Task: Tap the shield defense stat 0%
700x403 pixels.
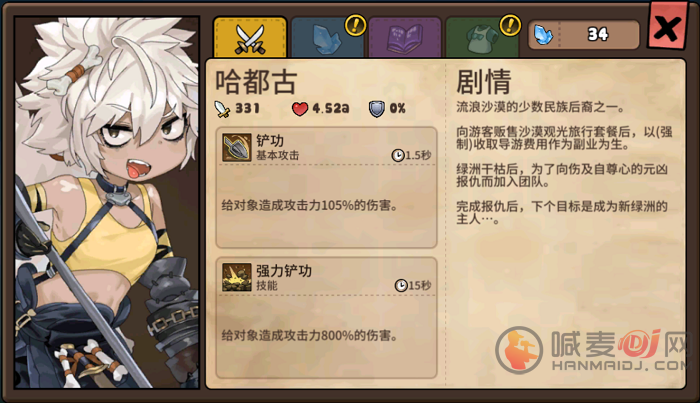Action: 387,108
